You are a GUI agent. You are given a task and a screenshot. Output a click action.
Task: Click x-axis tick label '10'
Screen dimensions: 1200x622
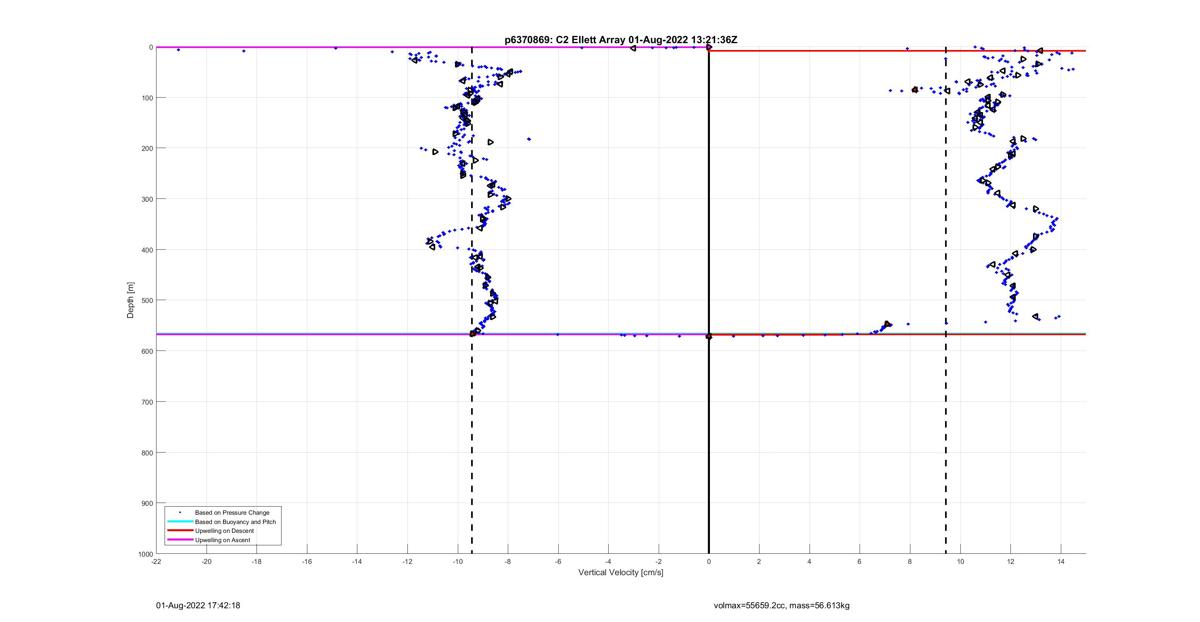[960, 561]
